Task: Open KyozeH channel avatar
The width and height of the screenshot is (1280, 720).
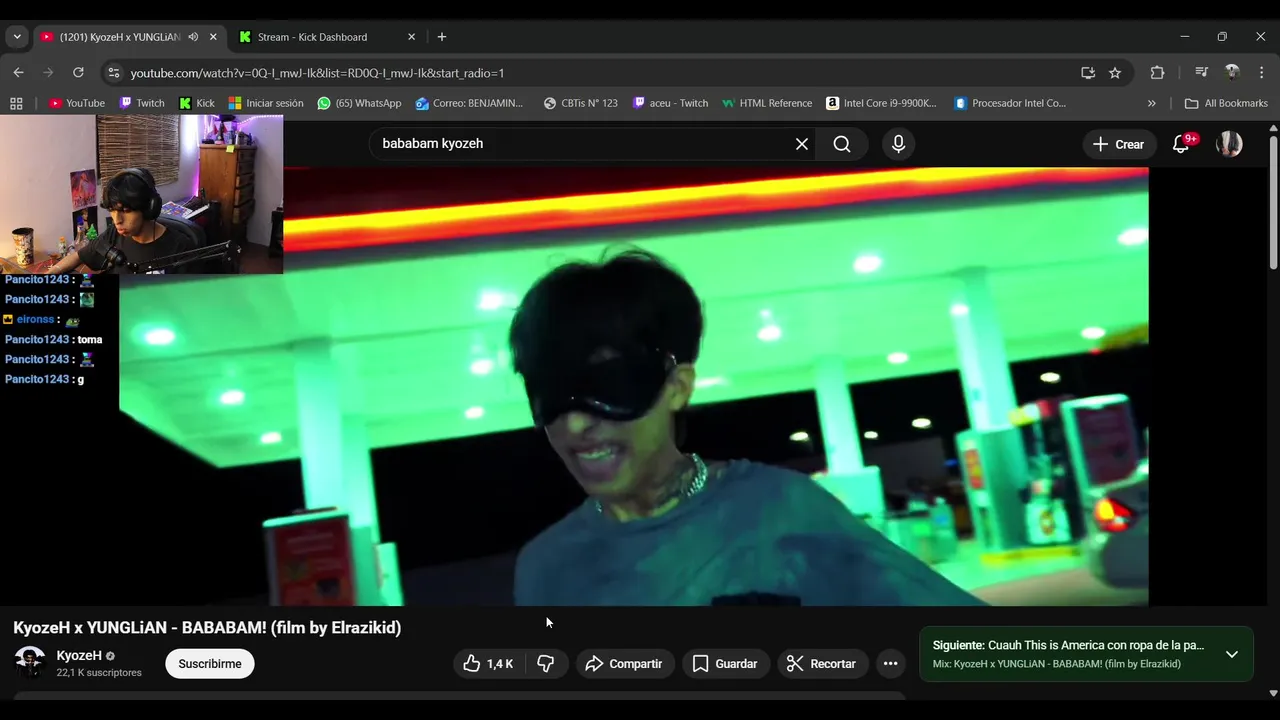Action: click(x=30, y=662)
